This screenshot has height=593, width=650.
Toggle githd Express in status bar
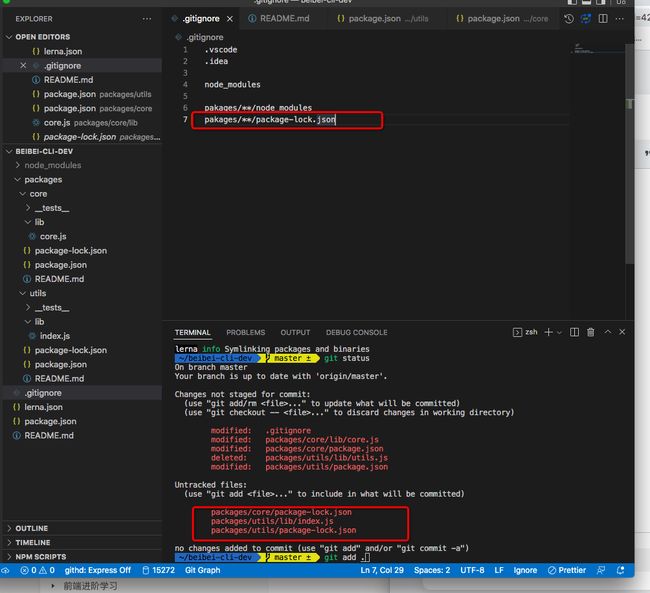(97, 570)
